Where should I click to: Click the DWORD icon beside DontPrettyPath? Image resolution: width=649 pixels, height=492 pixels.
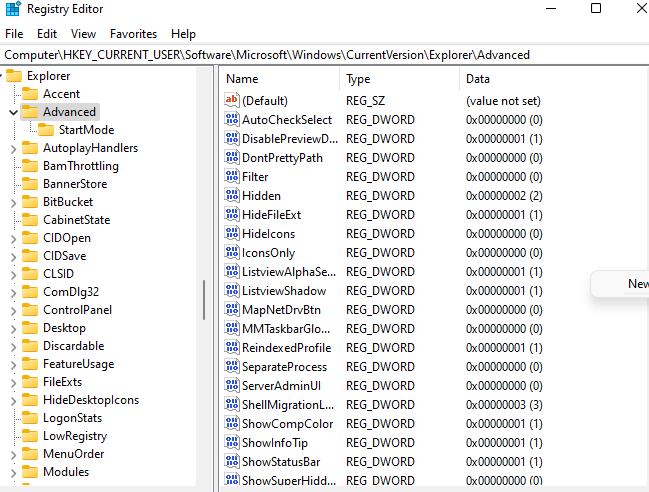coord(232,157)
